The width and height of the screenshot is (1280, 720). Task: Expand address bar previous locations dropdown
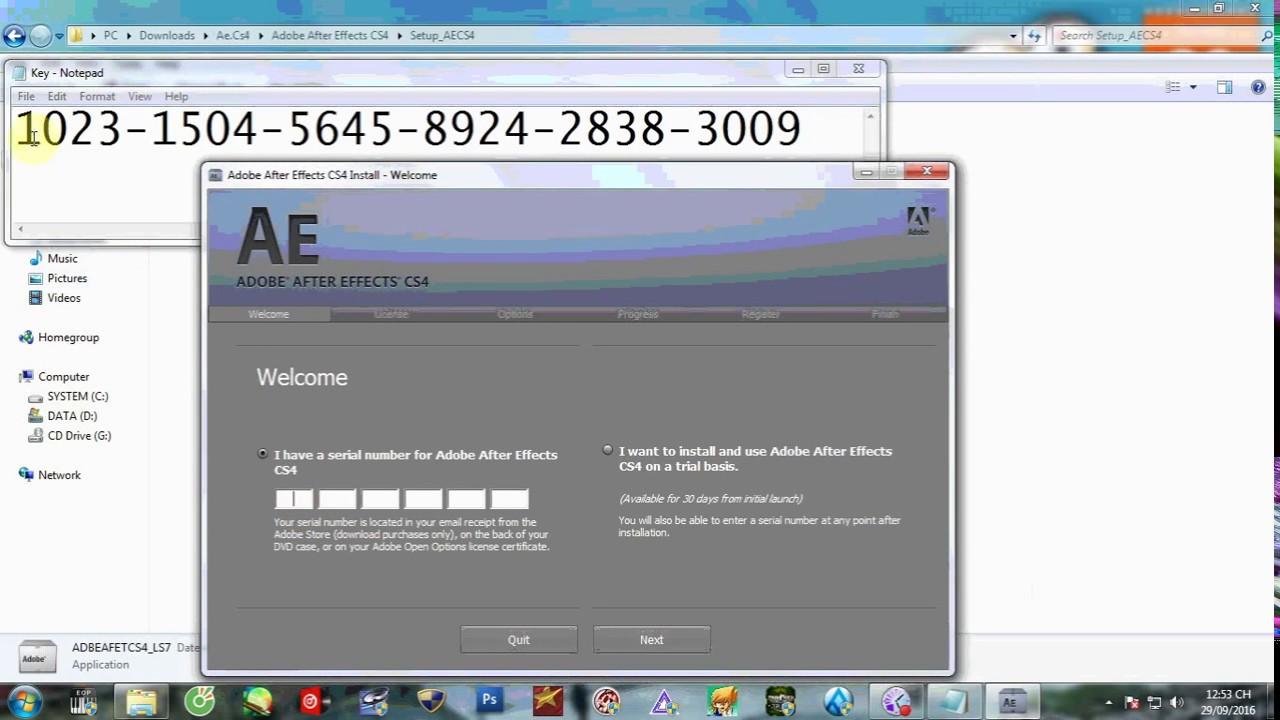[x=1013, y=36]
